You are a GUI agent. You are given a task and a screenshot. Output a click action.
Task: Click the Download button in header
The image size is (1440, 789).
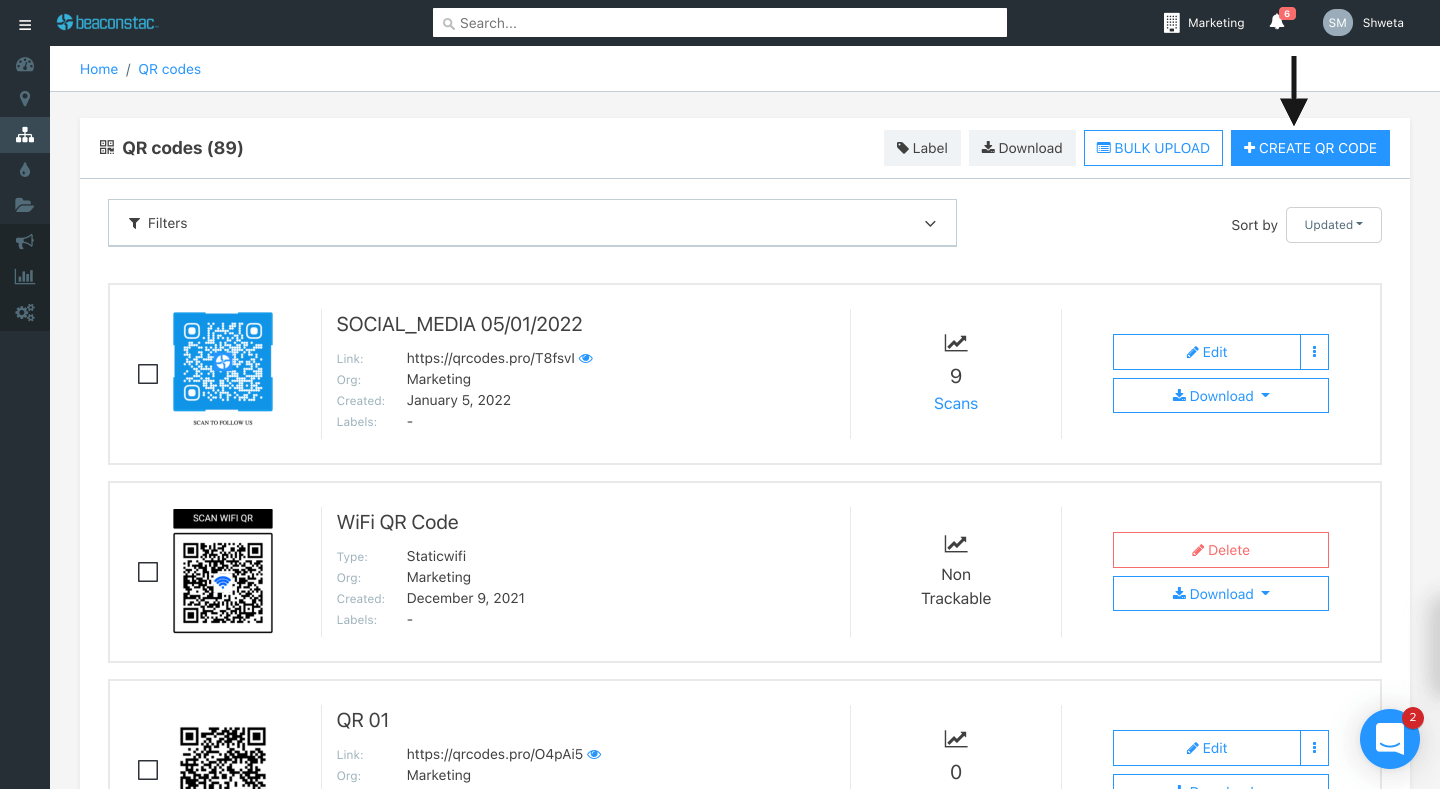pos(1022,148)
